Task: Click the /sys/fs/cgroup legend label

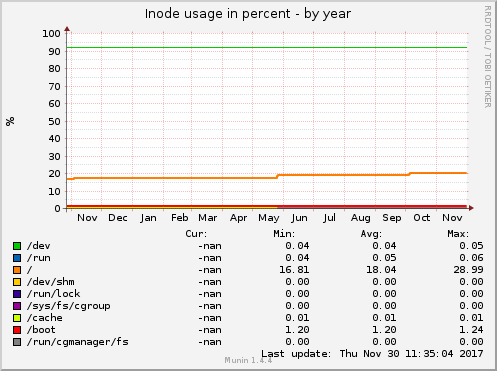Action: coord(69,306)
